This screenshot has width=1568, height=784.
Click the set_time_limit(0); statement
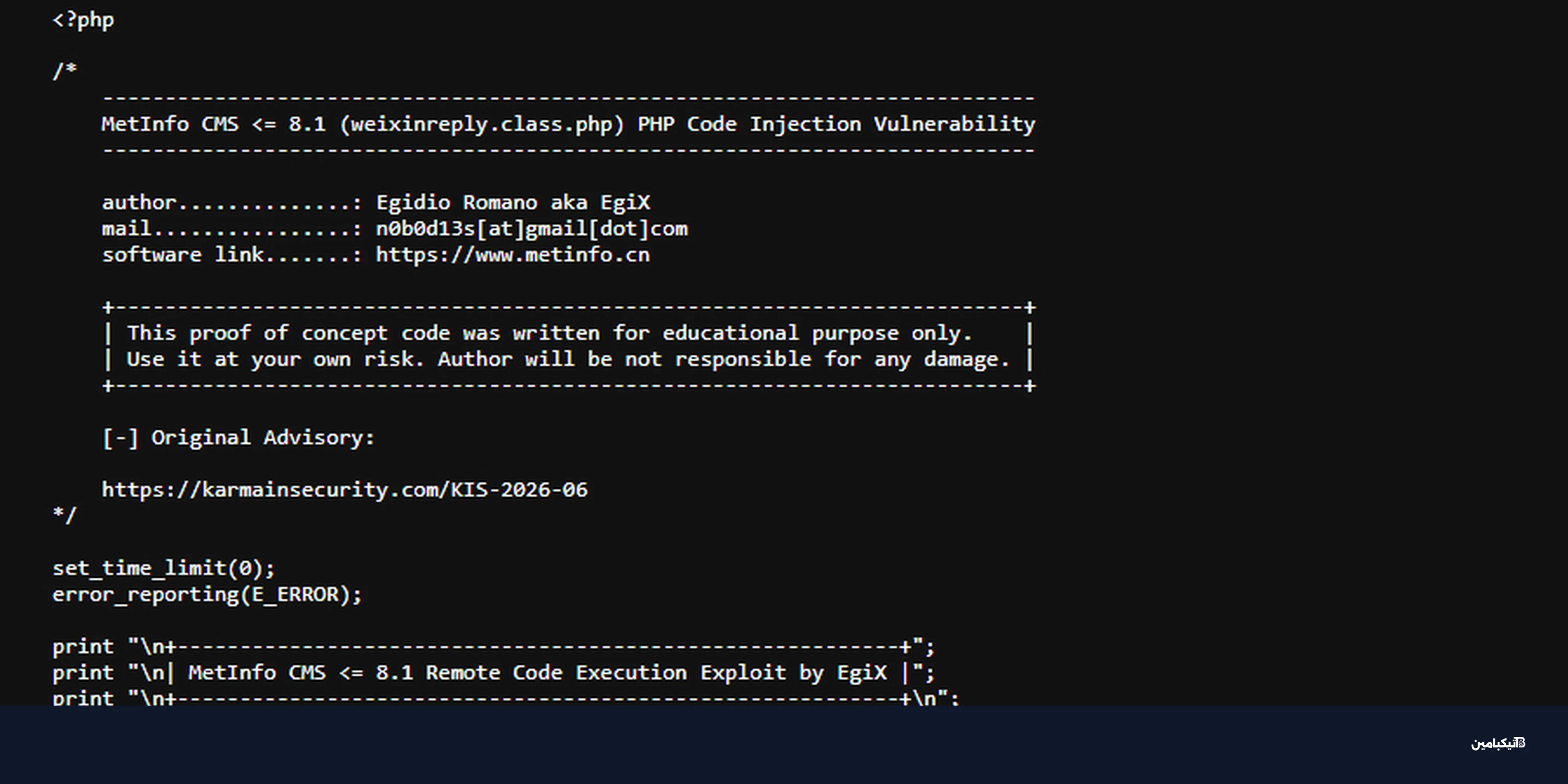164,569
